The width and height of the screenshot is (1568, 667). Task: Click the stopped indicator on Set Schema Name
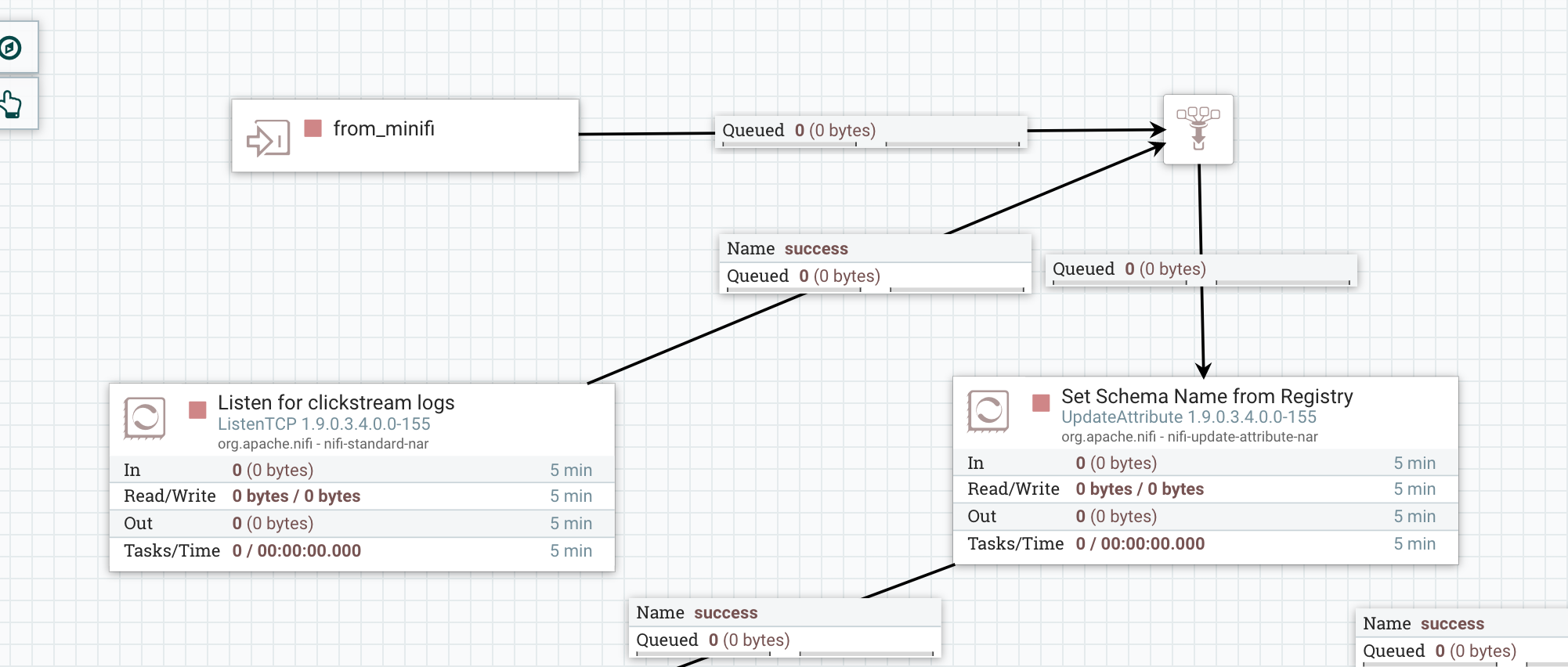[1041, 403]
